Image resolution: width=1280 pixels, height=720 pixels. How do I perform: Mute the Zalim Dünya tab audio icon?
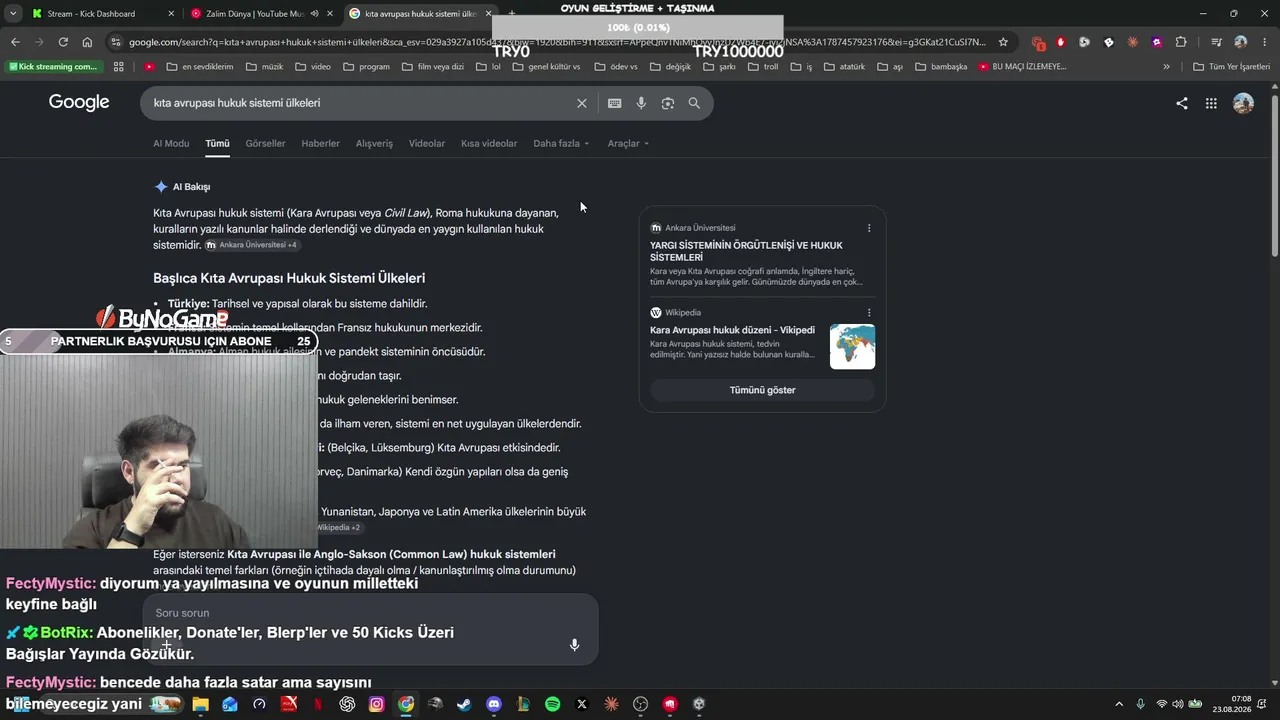coord(314,14)
